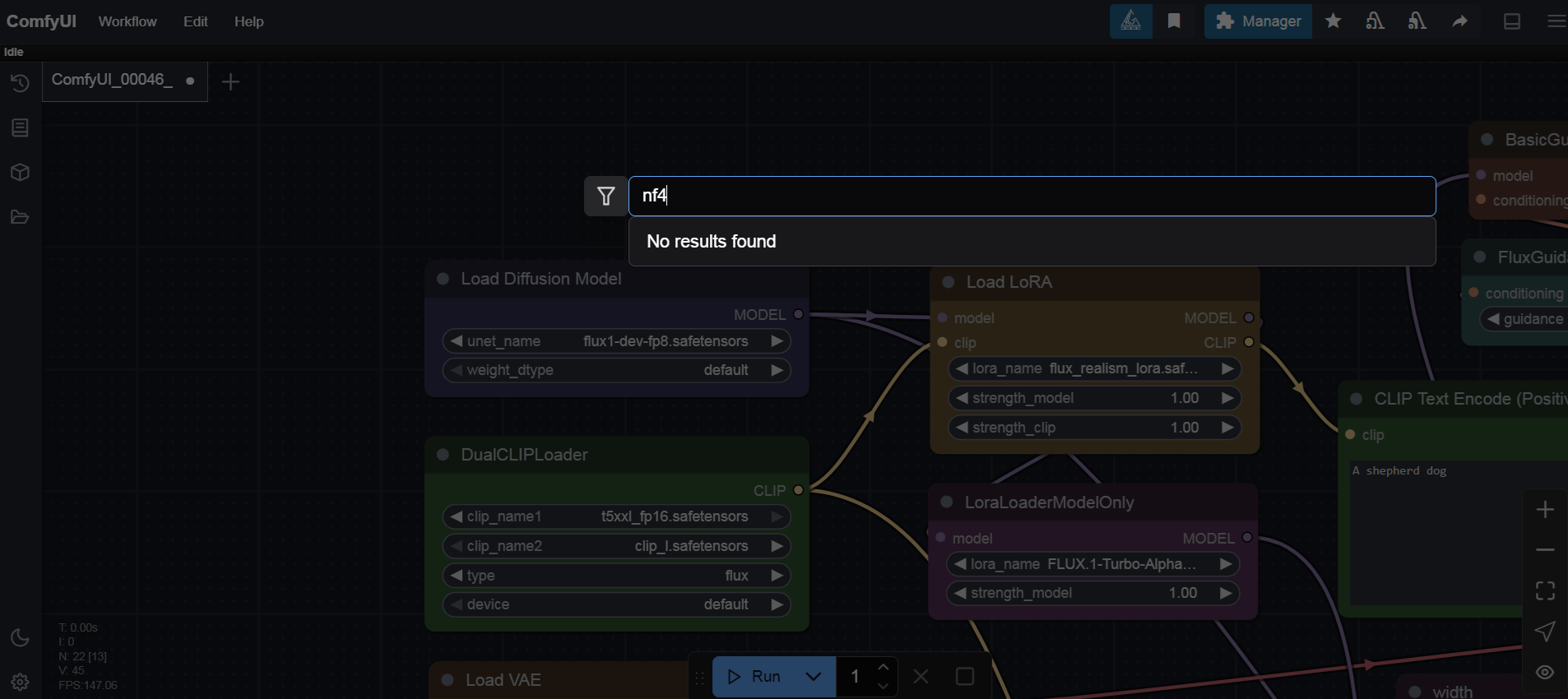Toggle dark theme moon icon
This screenshot has width=1568, height=699.
(20, 638)
